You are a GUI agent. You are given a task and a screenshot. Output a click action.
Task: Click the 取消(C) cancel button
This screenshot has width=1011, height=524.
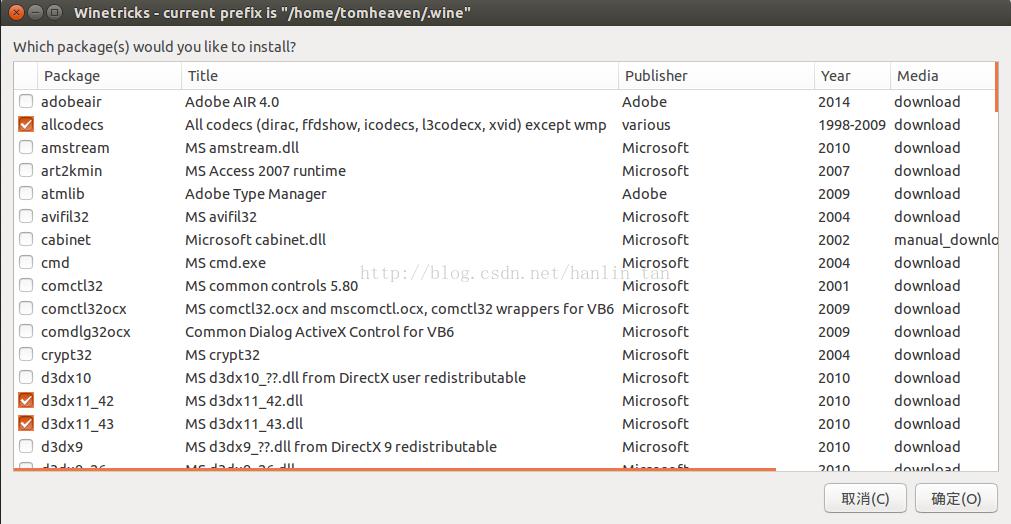click(865, 498)
